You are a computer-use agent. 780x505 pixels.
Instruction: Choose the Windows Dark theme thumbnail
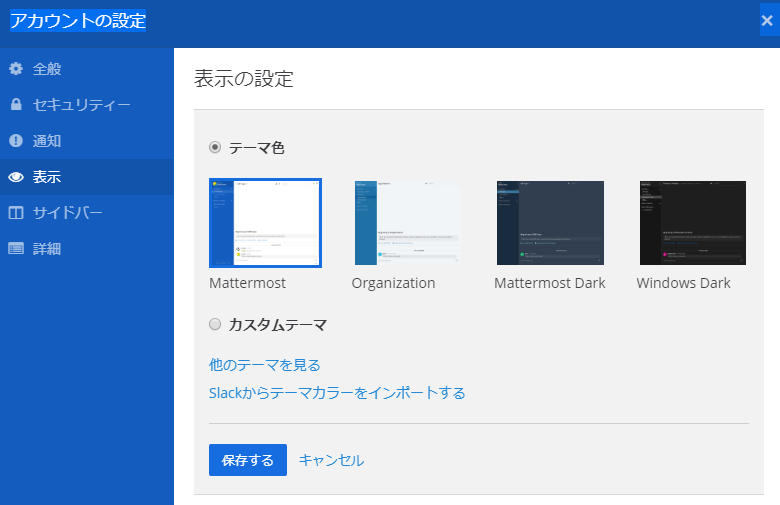[x=692, y=222]
